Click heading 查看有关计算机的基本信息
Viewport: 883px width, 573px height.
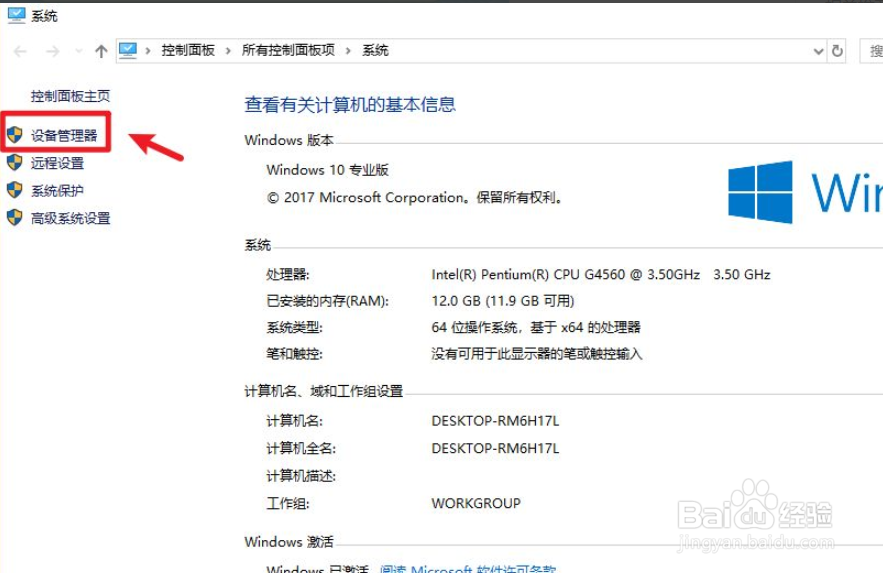(350, 105)
